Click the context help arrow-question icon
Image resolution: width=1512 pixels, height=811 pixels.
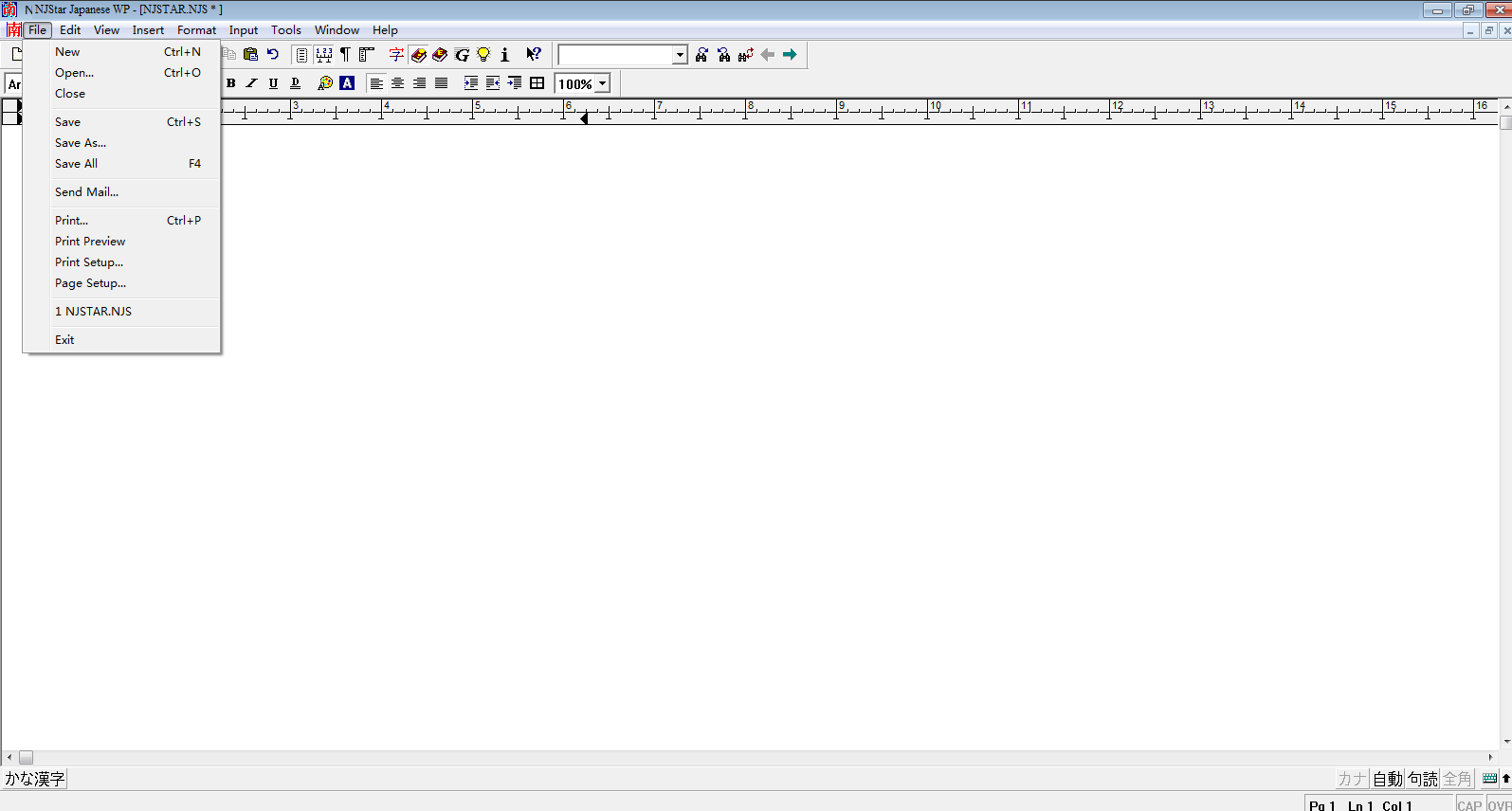click(534, 55)
